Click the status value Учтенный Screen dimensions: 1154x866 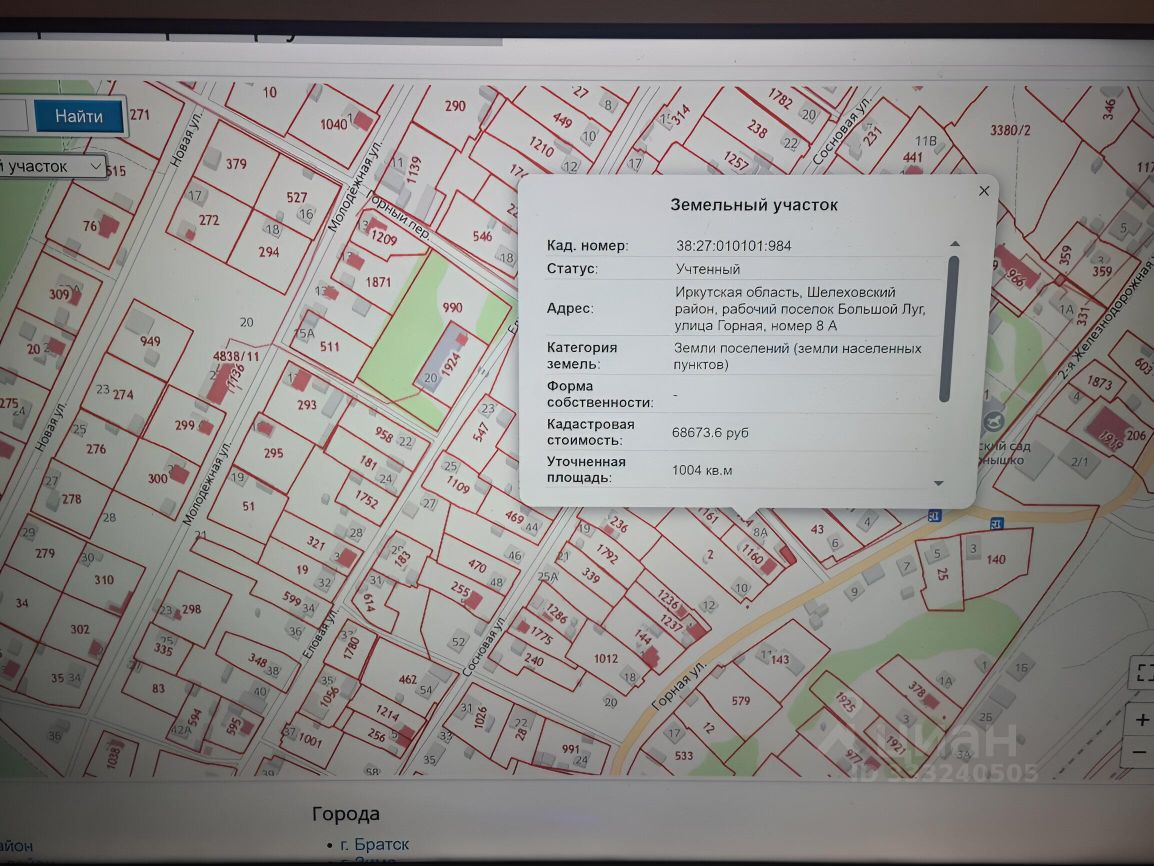(707, 269)
